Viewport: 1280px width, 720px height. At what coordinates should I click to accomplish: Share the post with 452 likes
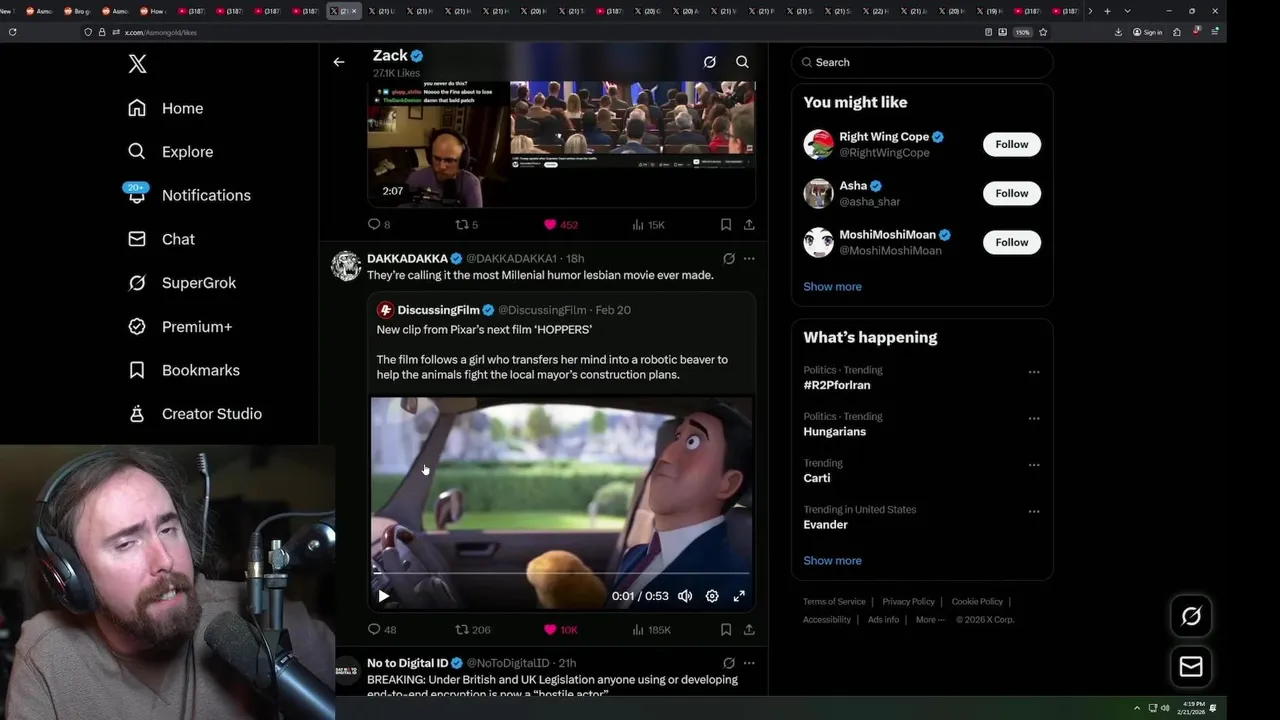pos(749,225)
